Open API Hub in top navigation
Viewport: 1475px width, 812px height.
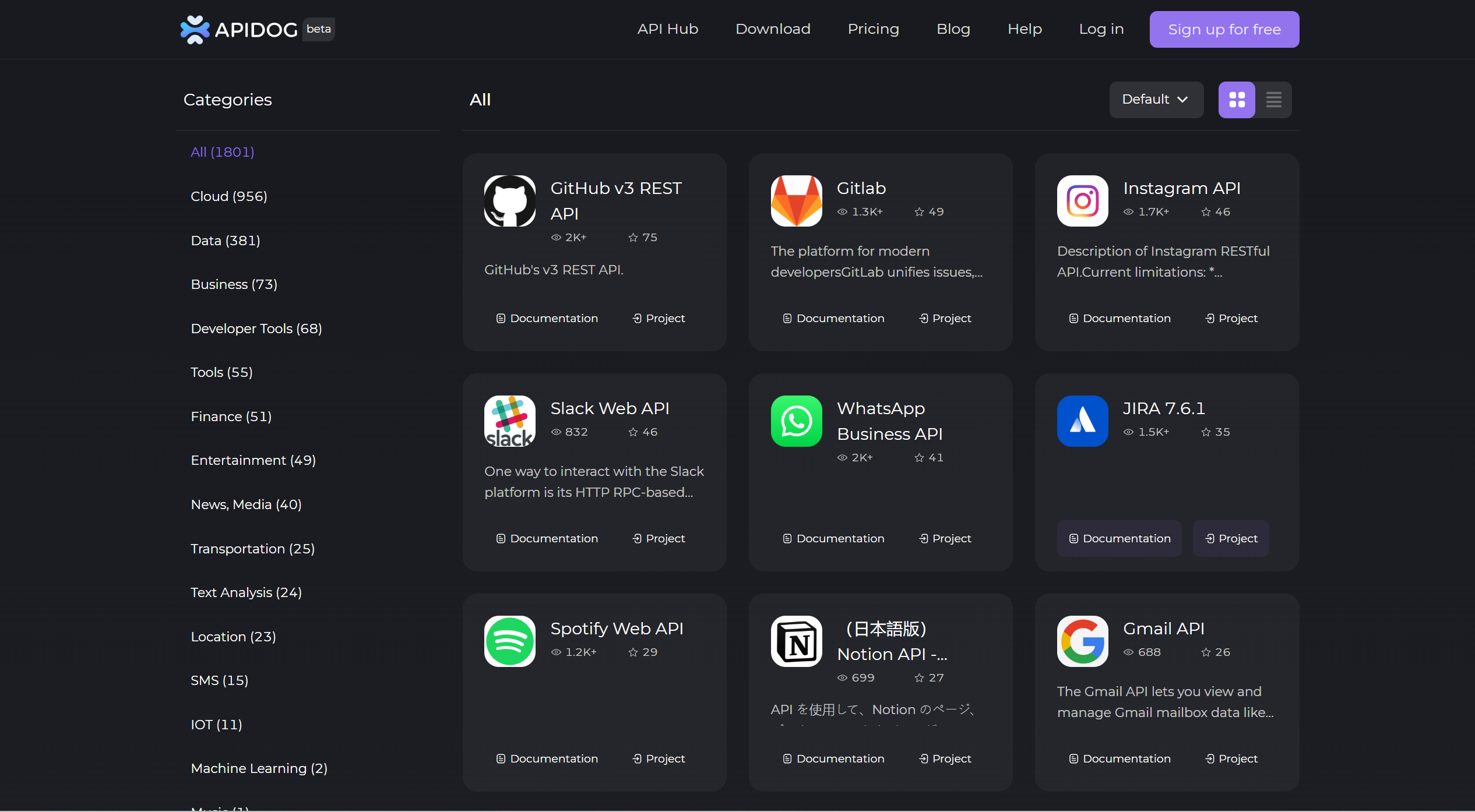click(x=668, y=29)
